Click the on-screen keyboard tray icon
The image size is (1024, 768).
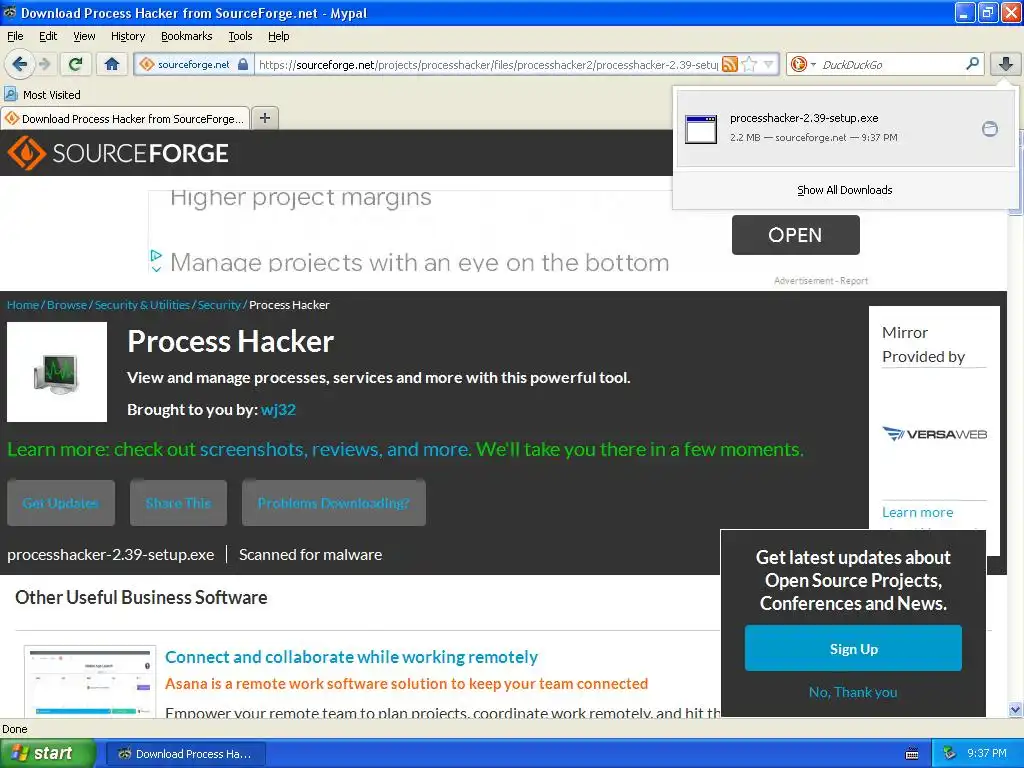(x=912, y=754)
